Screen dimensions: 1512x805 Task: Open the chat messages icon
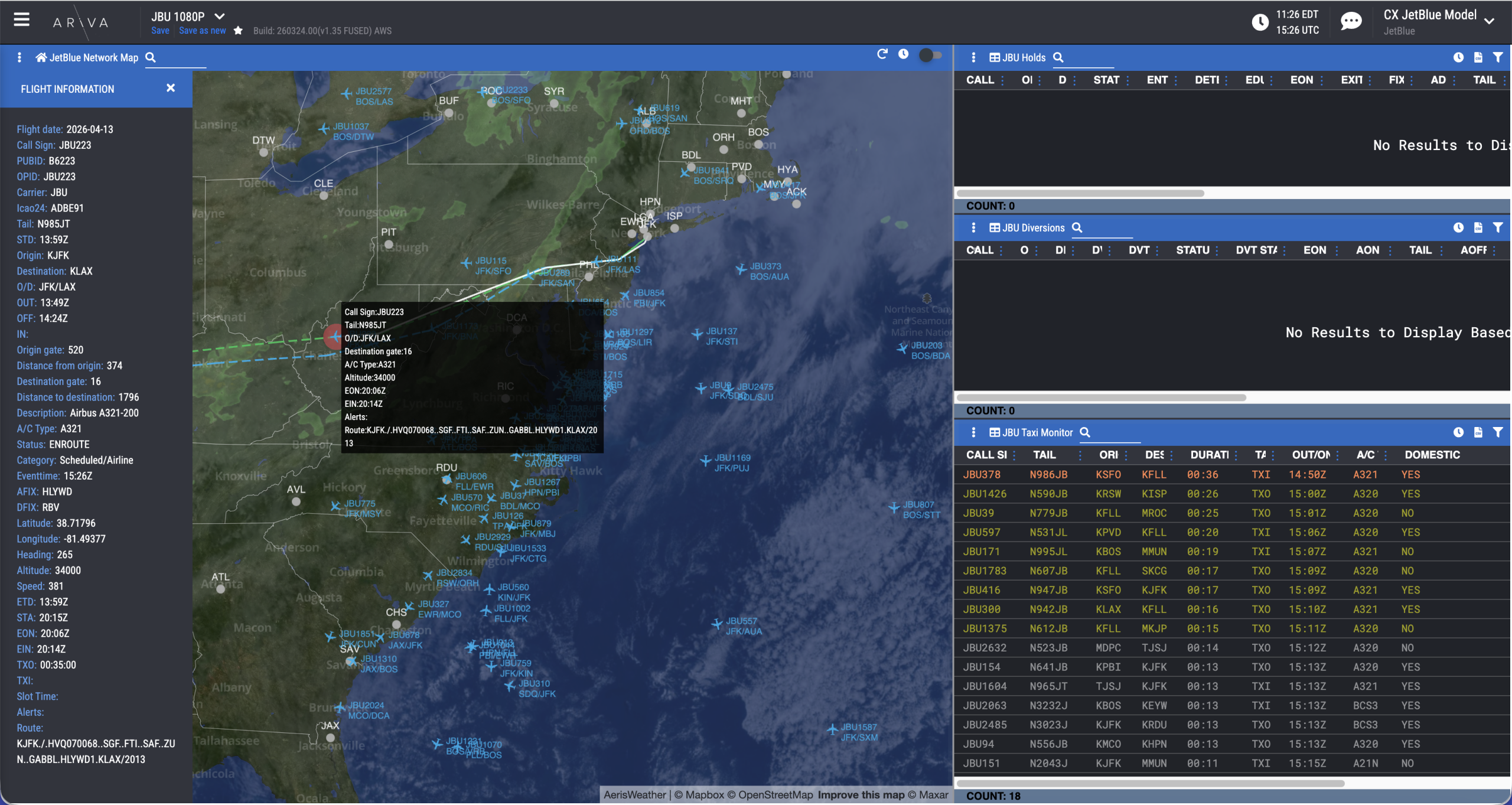coord(1351,22)
